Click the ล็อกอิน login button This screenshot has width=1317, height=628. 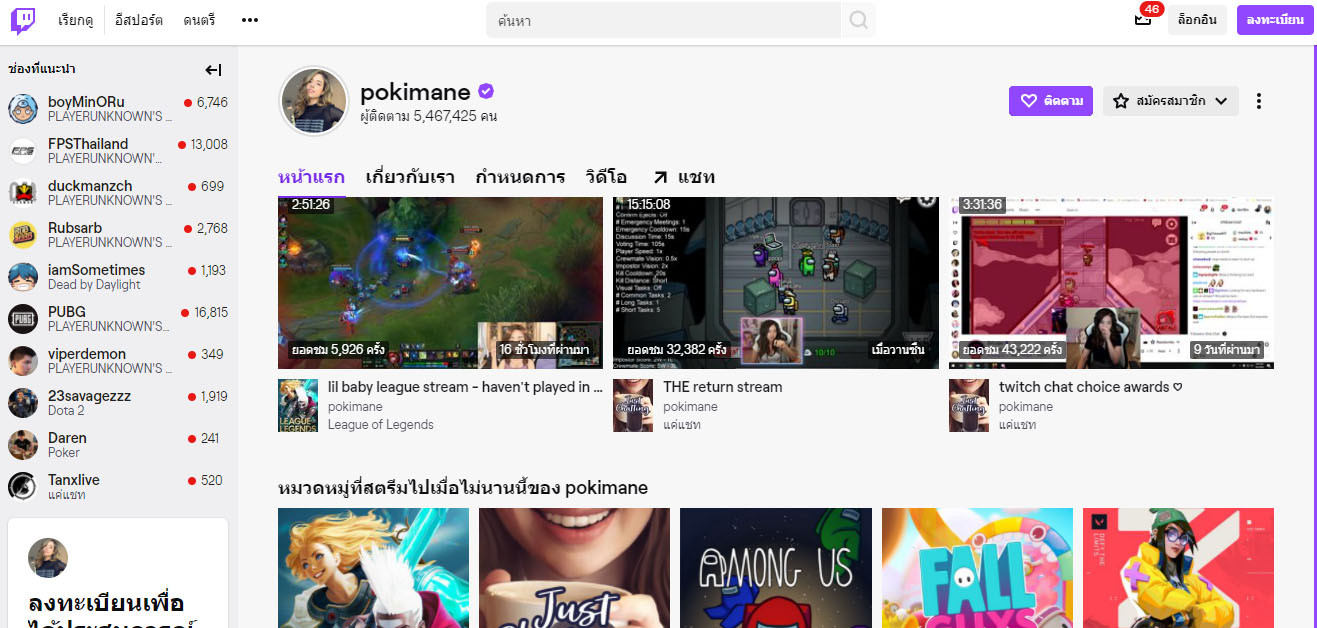pyautogui.click(x=1197, y=20)
